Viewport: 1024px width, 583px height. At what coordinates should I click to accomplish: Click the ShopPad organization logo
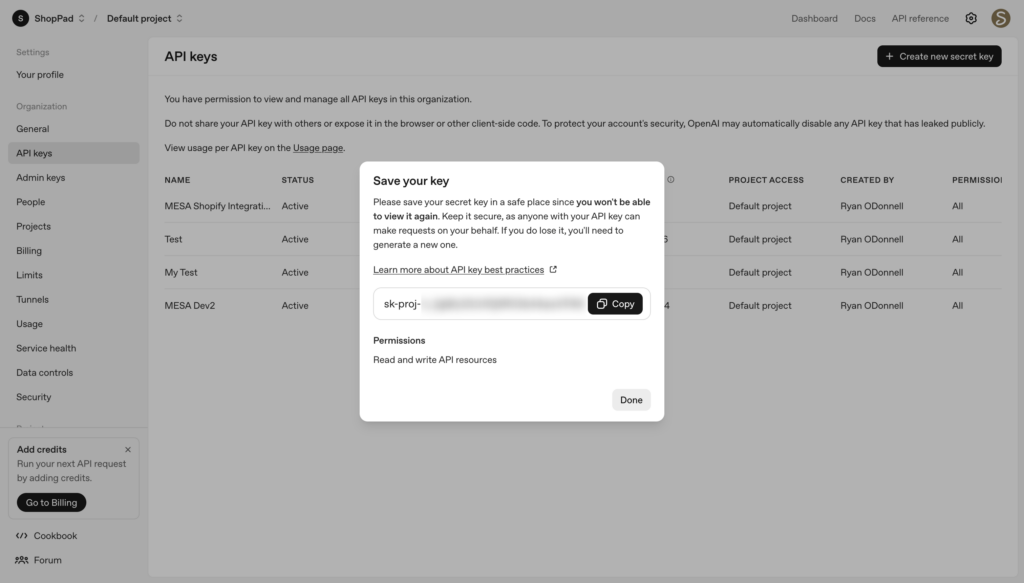pyautogui.click(x=21, y=17)
